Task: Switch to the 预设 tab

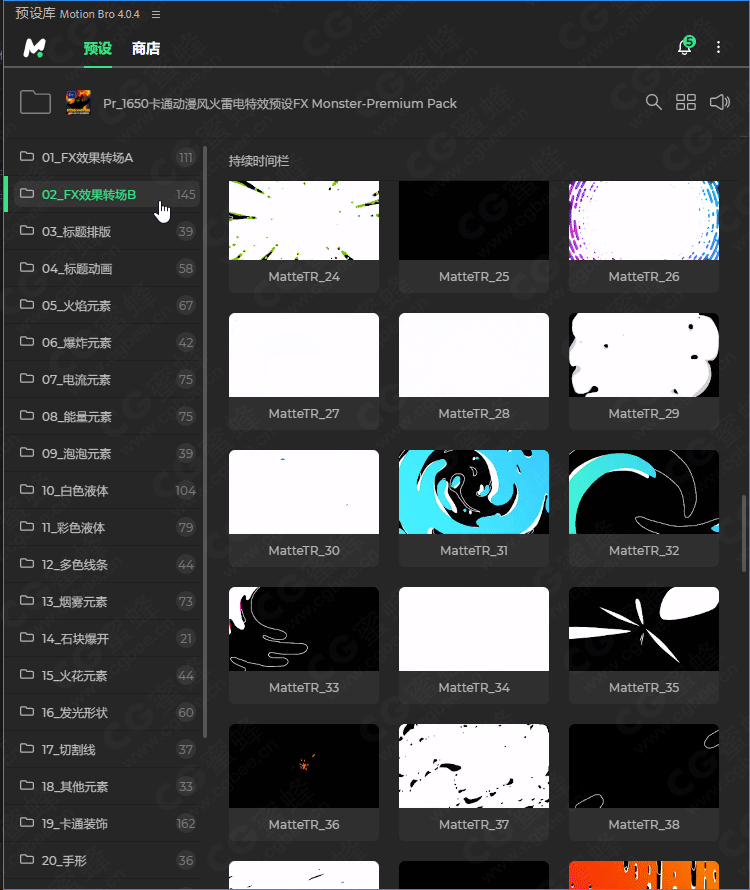Action: click(x=98, y=49)
